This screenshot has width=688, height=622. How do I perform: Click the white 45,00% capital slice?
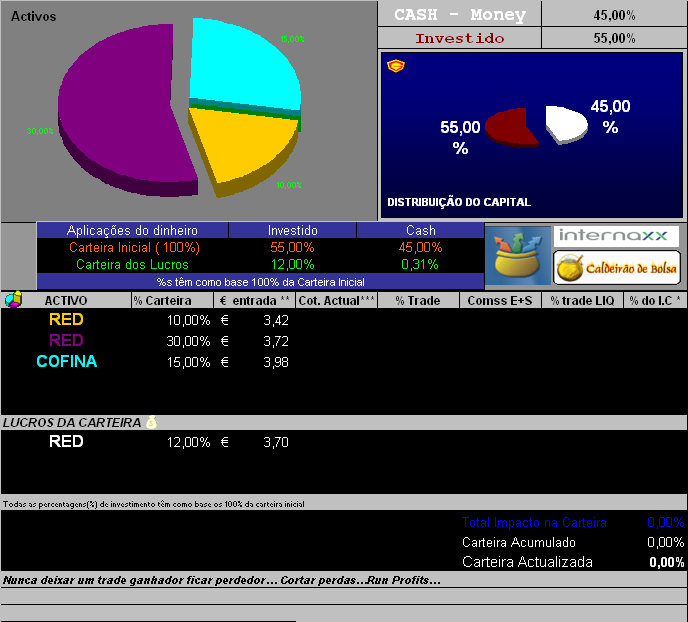tap(566, 124)
